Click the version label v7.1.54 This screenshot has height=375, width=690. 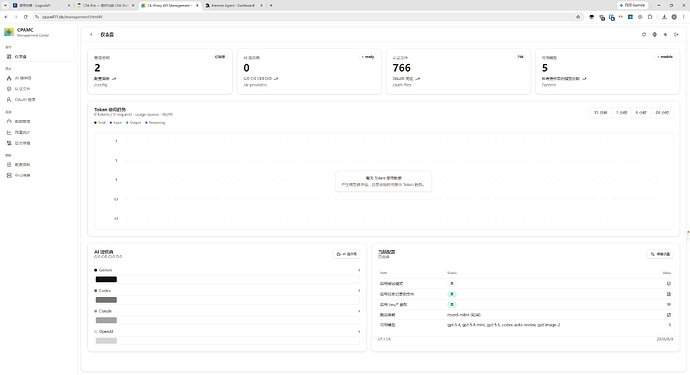tap(384, 339)
